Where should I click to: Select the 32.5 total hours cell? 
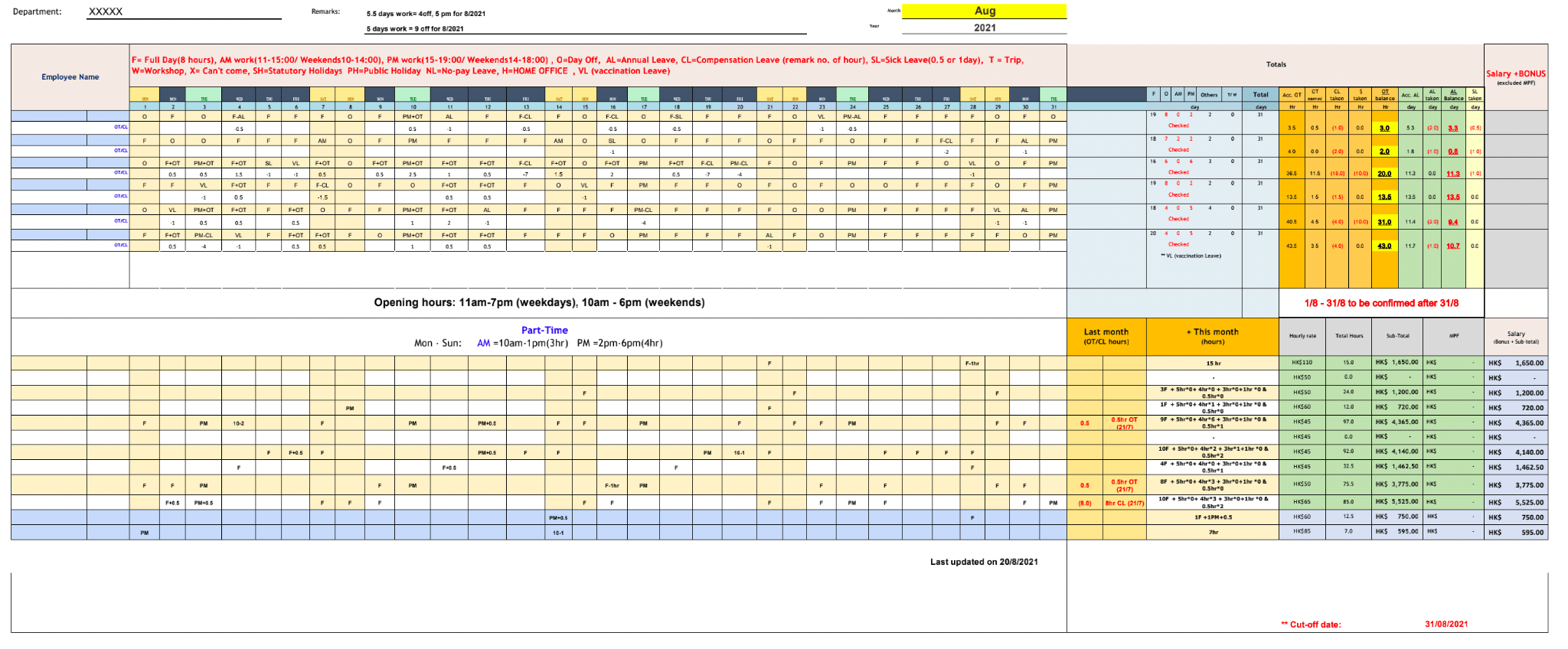pyautogui.click(x=1349, y=466)
